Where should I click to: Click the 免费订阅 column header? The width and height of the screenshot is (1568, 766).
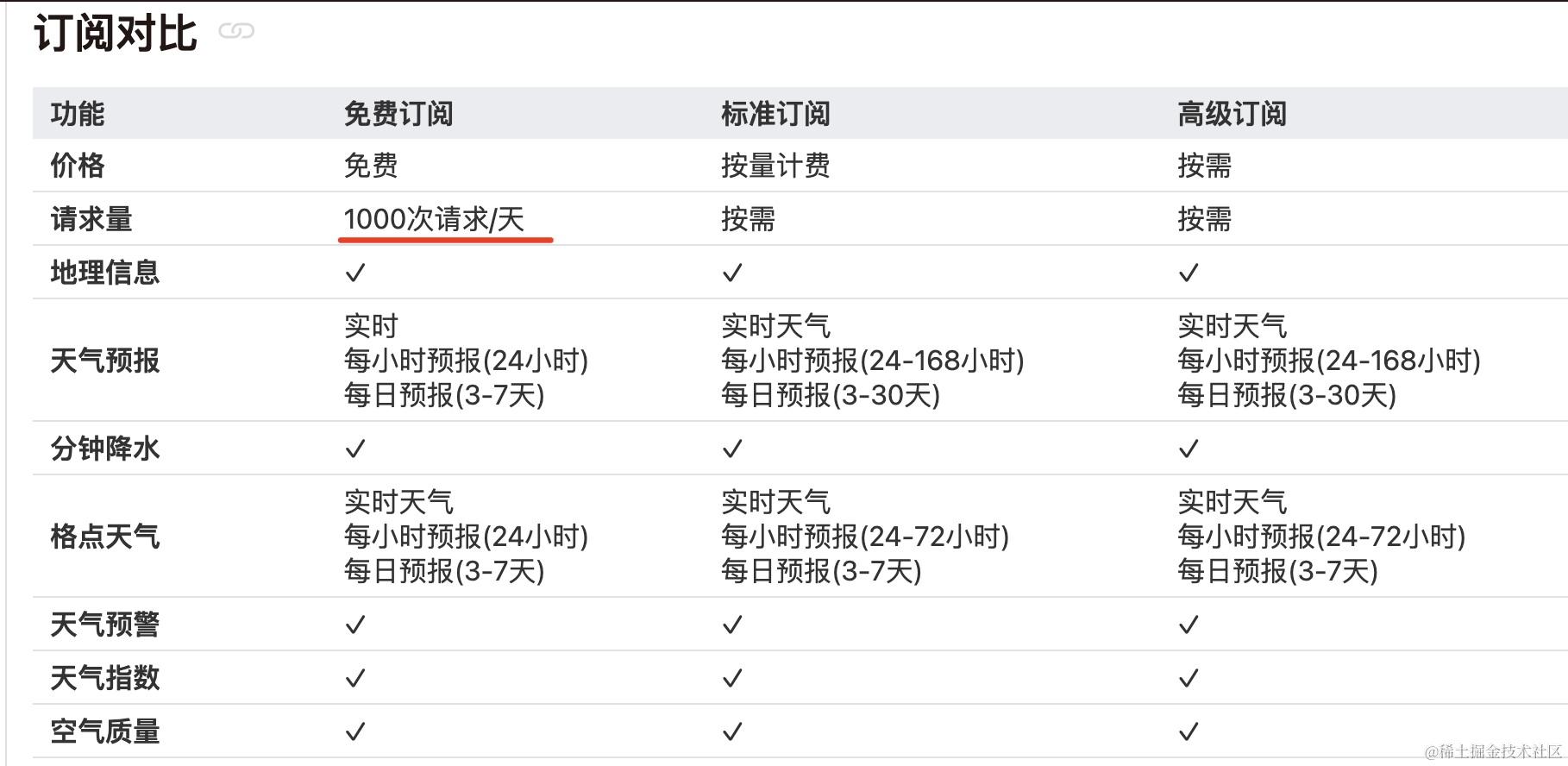pos(398,114)
